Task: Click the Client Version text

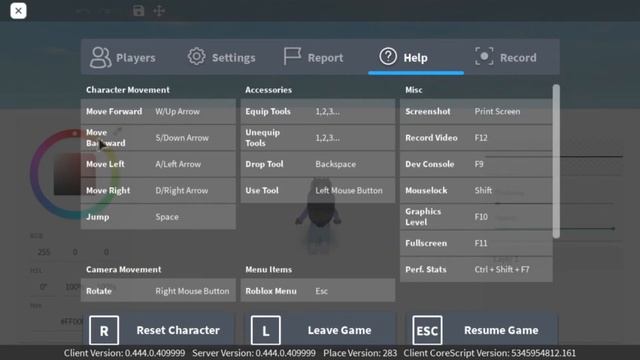Action: tap(124, 353)
